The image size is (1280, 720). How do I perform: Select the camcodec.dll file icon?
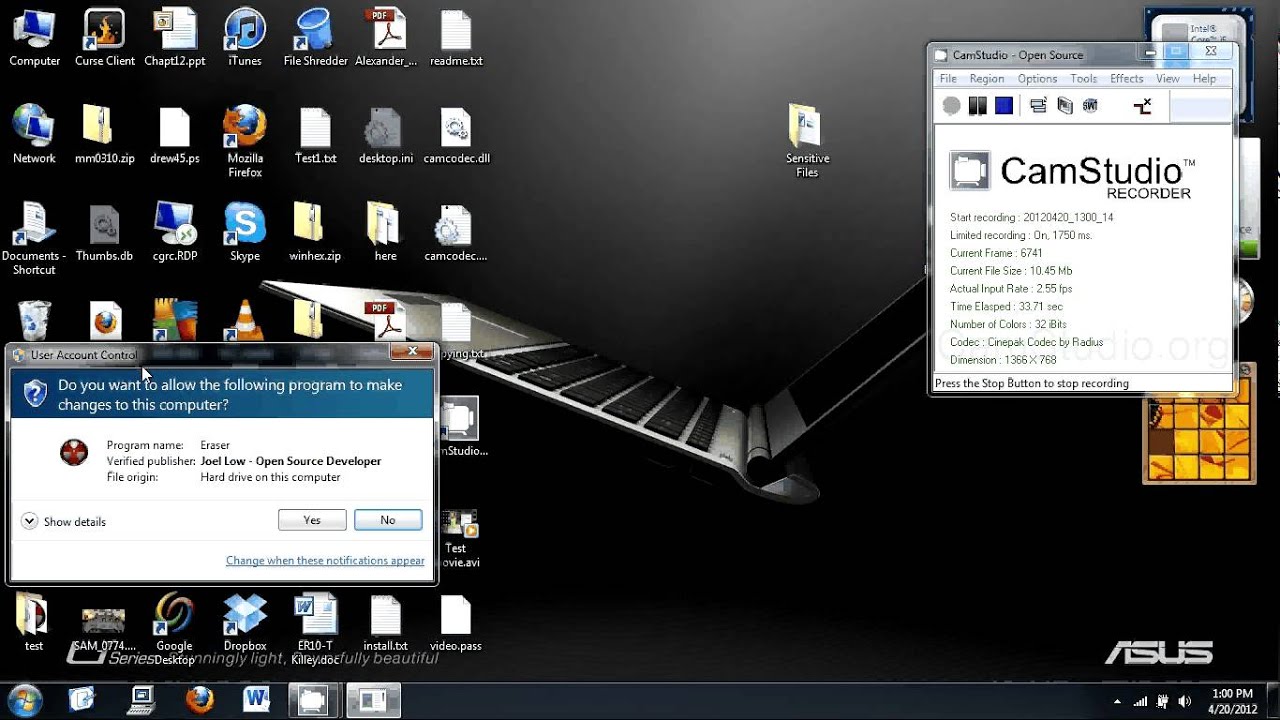tap(456, 135)
